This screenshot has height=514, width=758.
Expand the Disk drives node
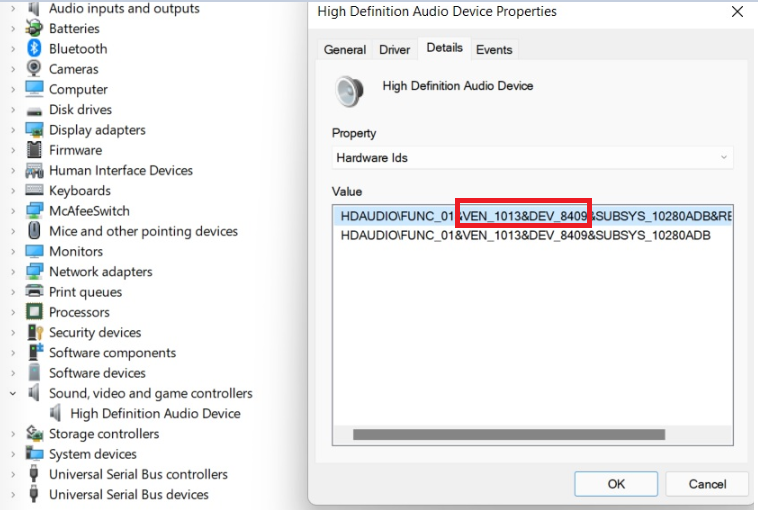[13, 110]
